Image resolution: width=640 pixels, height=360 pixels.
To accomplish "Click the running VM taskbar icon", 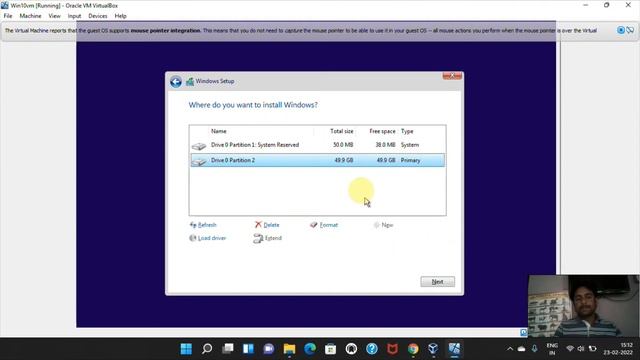I will click(x=454, y=349).
